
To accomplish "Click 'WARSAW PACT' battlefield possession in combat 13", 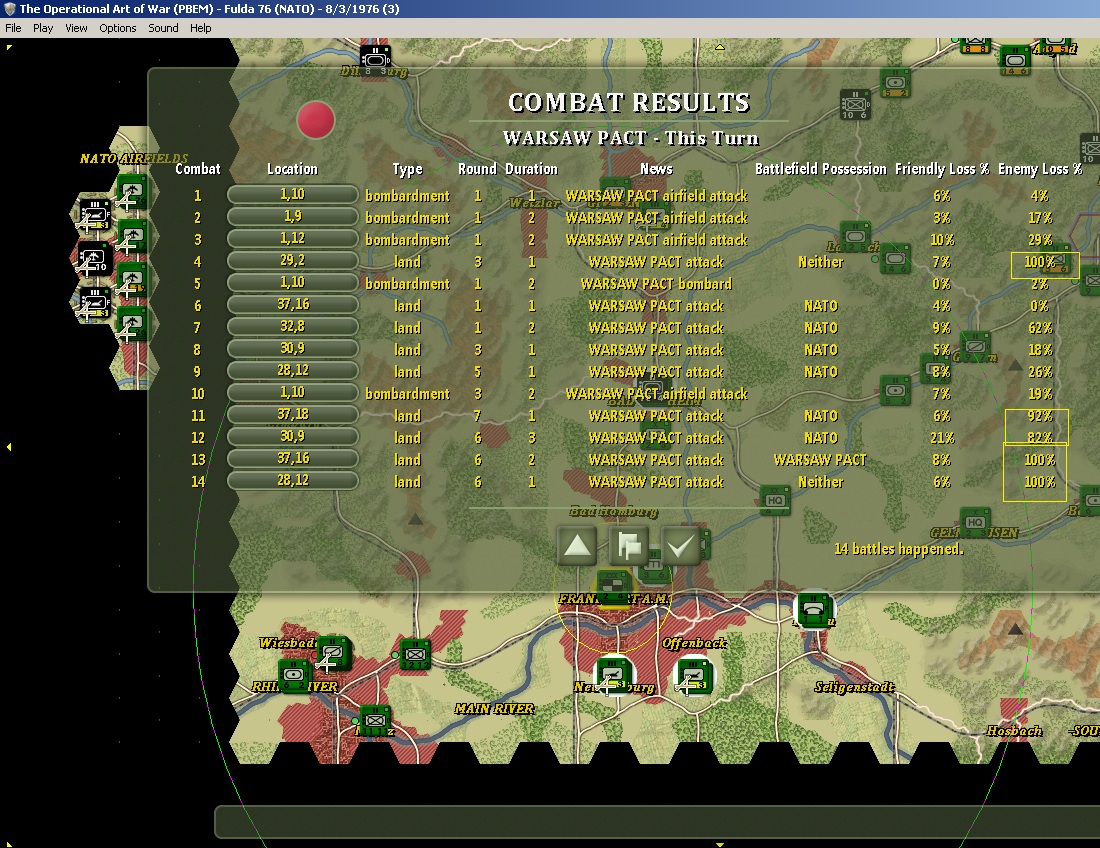I will [x=820, y=460].
